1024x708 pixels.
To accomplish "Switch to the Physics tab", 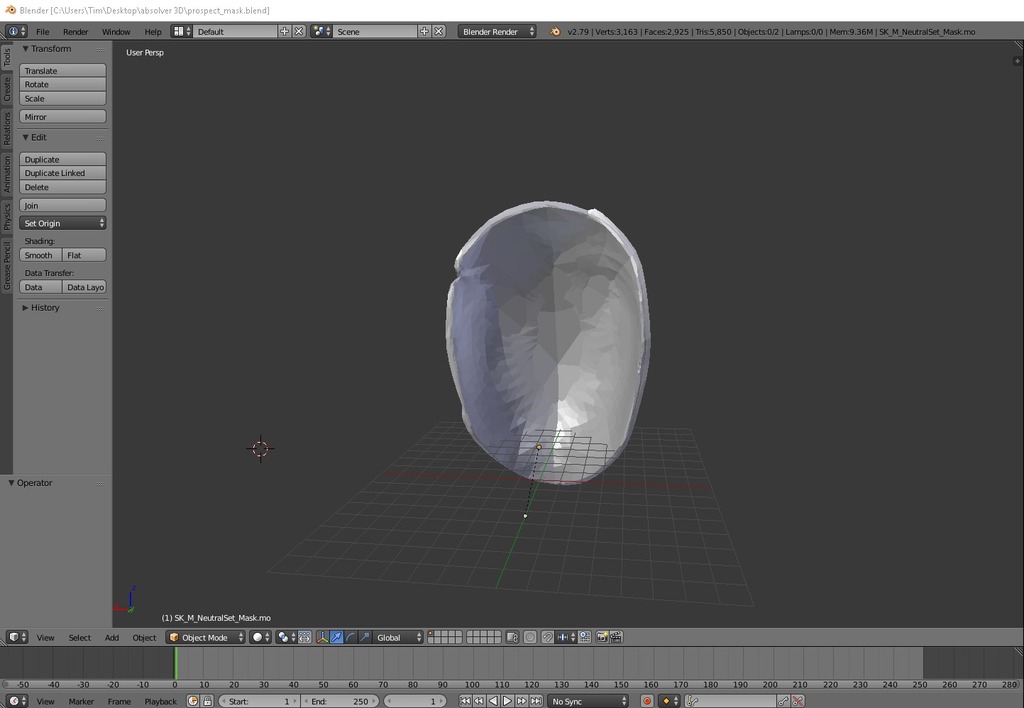I will click(x=7, y=216).
